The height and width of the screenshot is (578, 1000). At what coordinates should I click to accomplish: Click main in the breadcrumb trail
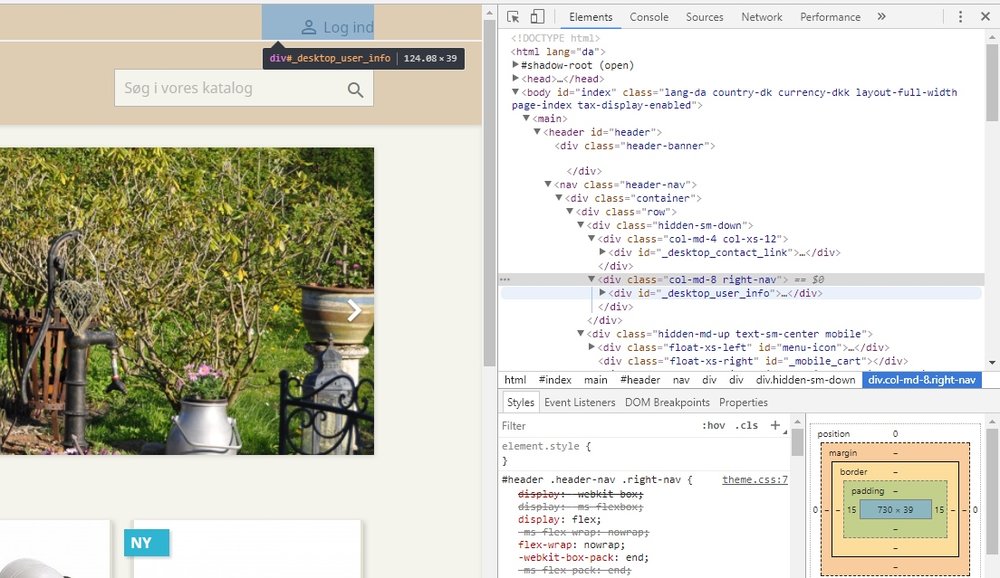pos(596,380)
